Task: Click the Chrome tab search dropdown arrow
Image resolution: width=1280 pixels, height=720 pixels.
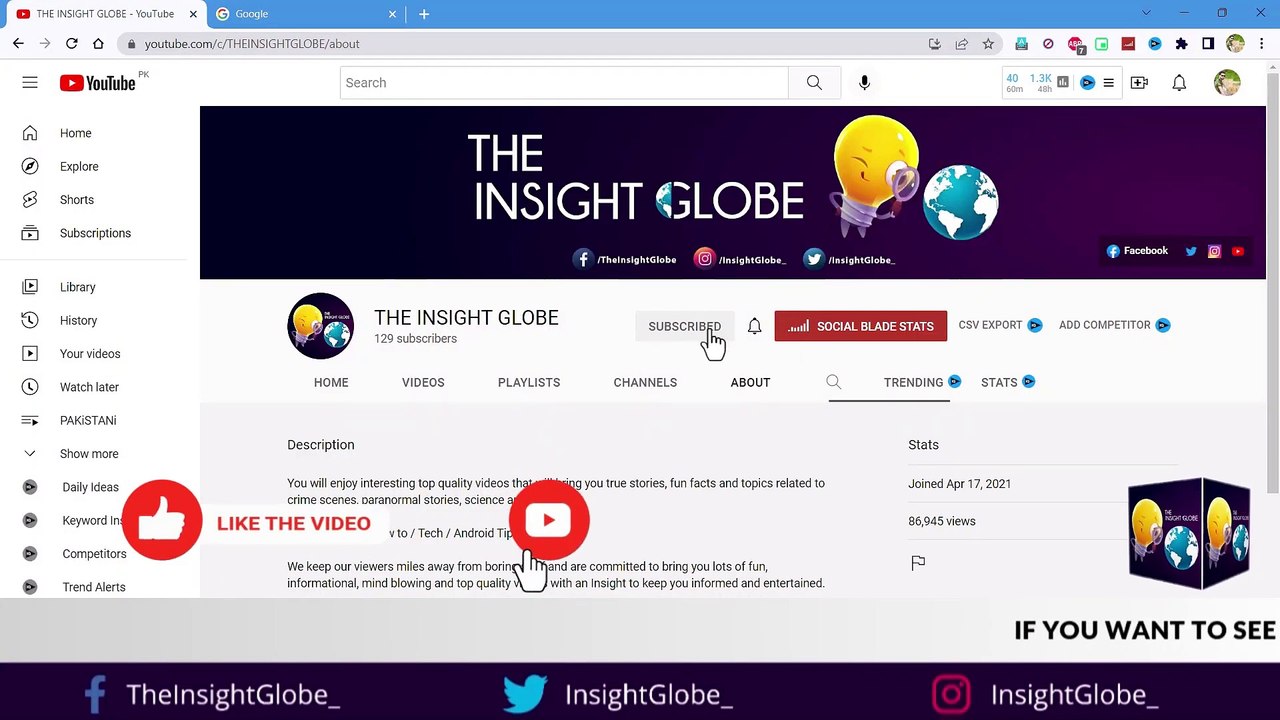Action: [x=1146, y=13]
